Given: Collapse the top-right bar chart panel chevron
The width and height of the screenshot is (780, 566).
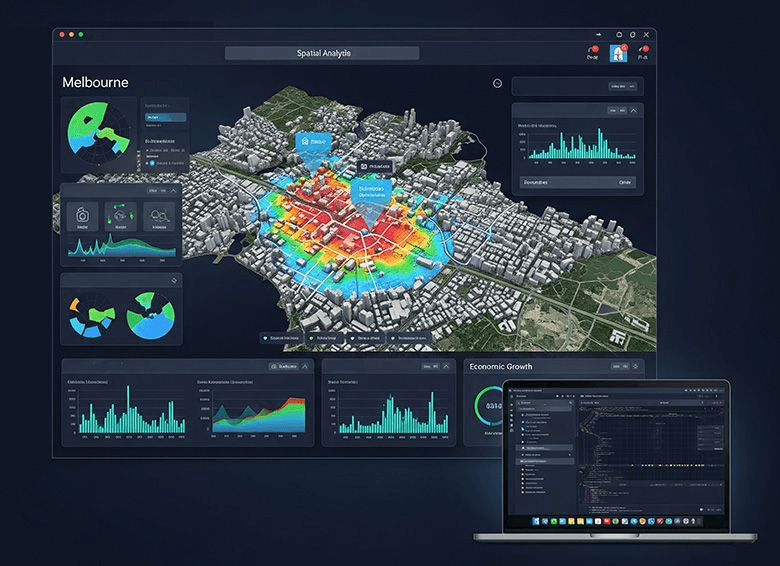Looking at the screenshot, I should (x=633, y=111).
